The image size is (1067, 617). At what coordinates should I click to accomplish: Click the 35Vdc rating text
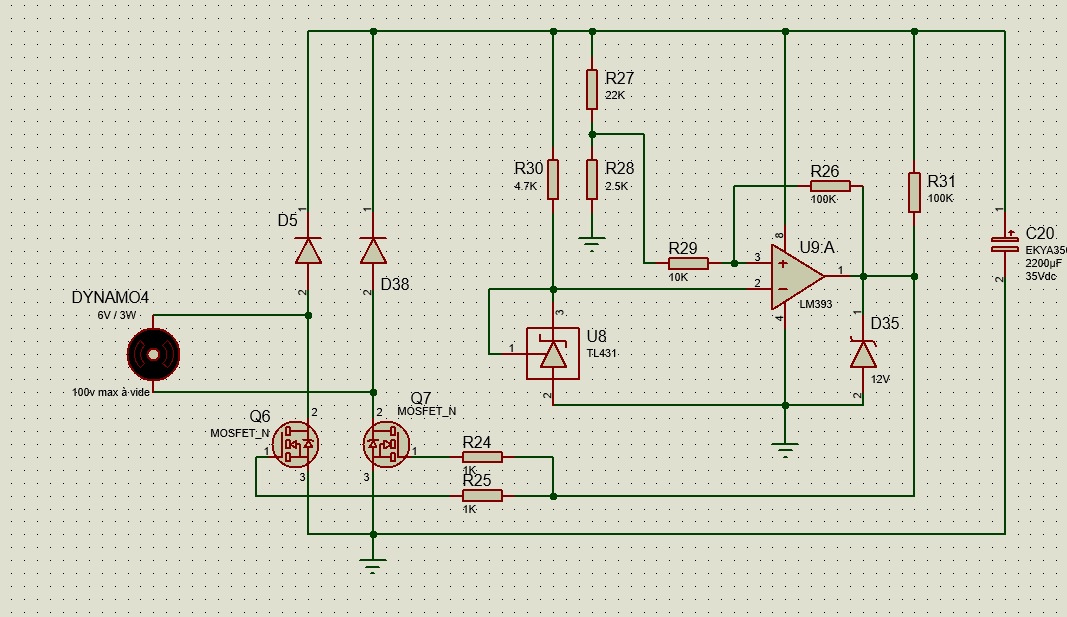1041,276
